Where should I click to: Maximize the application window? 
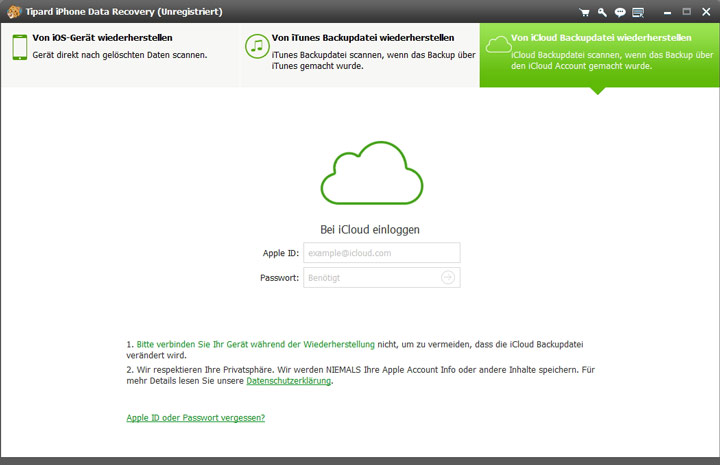click(686, 12)
